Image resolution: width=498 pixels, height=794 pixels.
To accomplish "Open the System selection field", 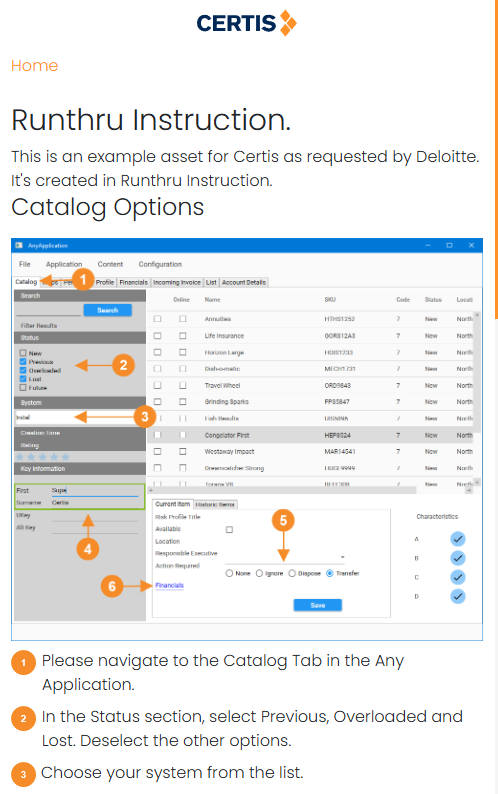I will click(80, 417).
